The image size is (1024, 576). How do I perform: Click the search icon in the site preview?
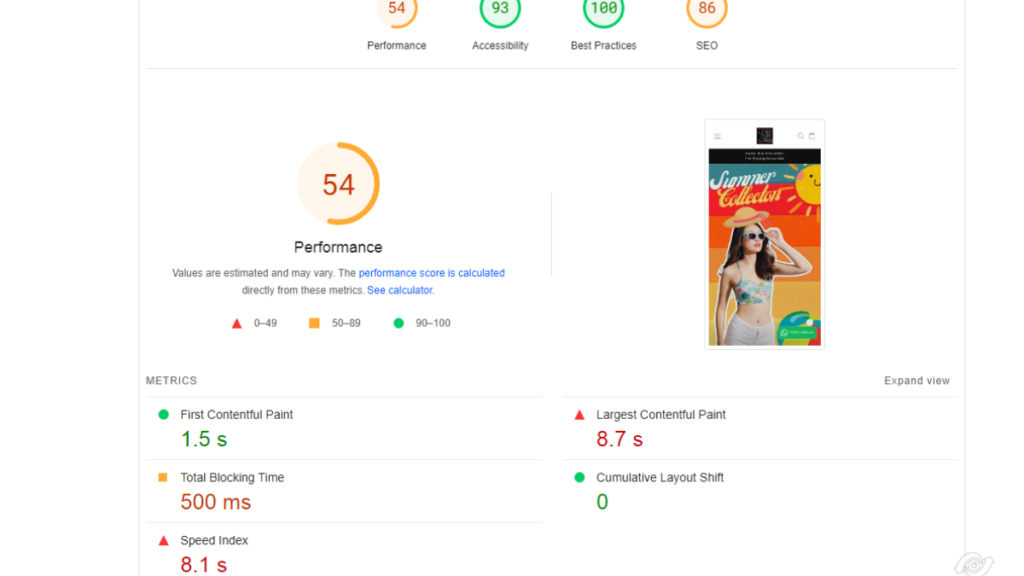pos(799,136)
